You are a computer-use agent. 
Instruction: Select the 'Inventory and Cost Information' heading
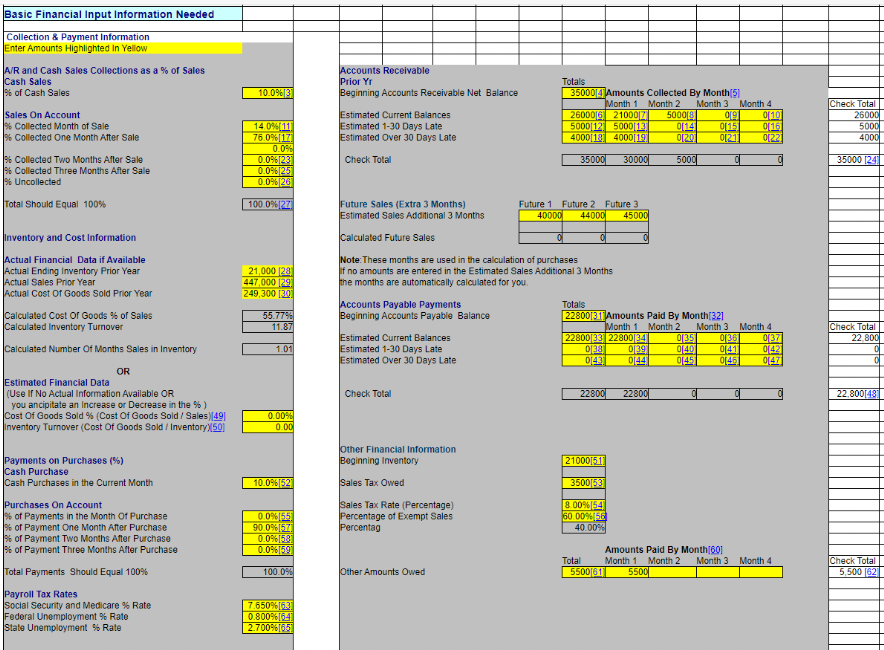[x=70, y=238]
